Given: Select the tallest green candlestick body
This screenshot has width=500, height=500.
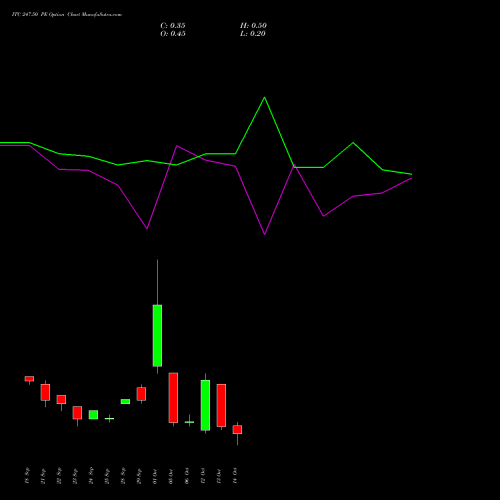Looking at the screenshot, I should point(157,336).
